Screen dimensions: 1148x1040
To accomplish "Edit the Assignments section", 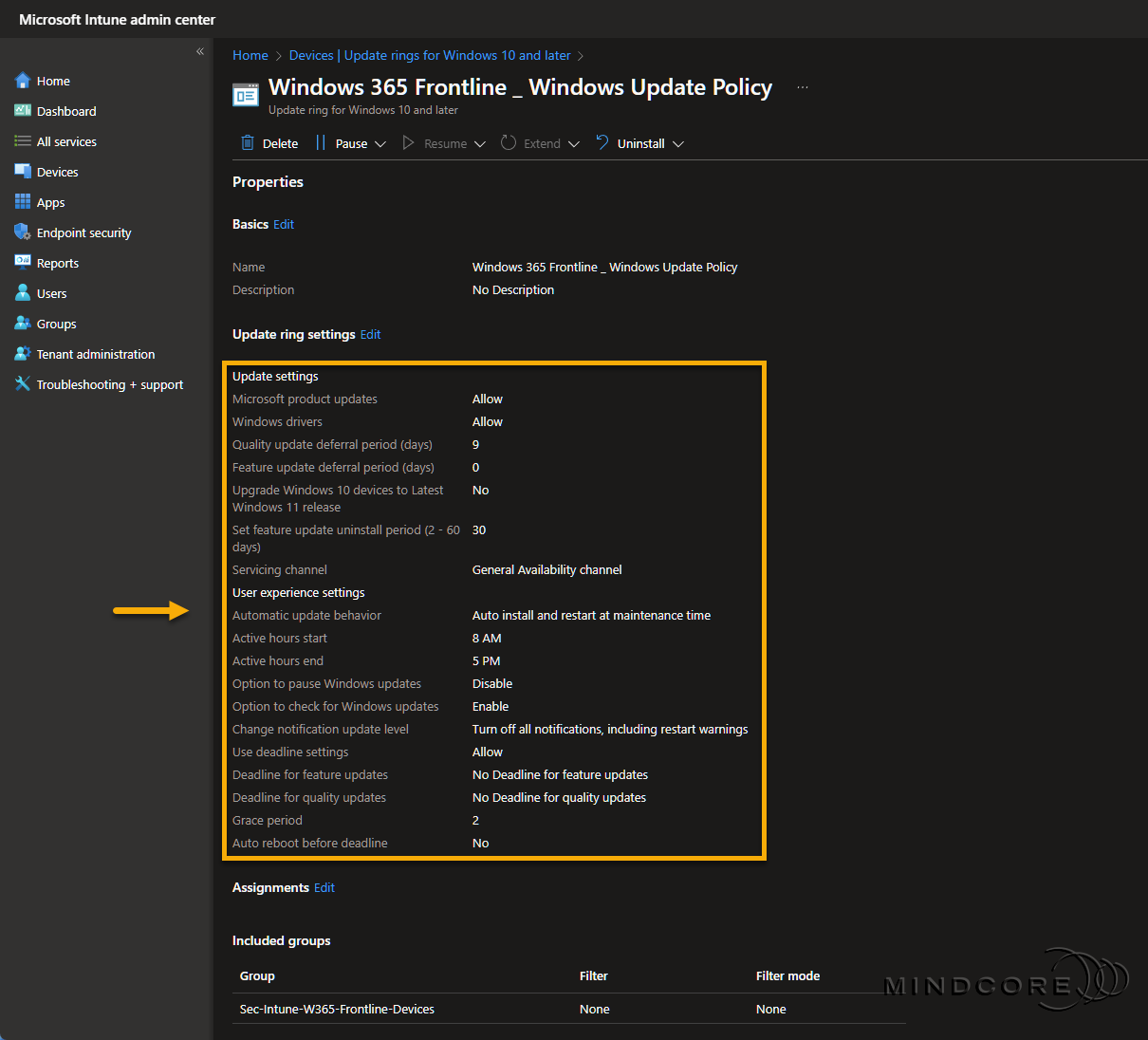I will coord(324,887).
